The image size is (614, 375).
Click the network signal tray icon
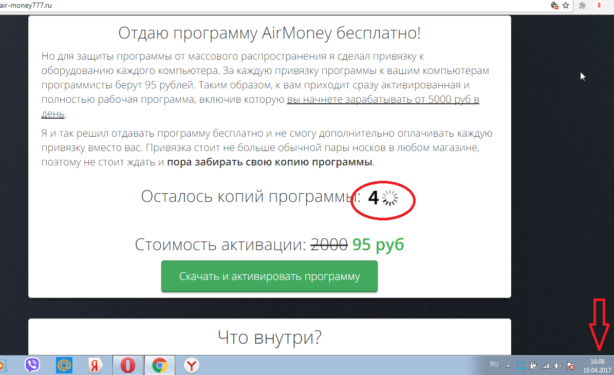(545, 366)
